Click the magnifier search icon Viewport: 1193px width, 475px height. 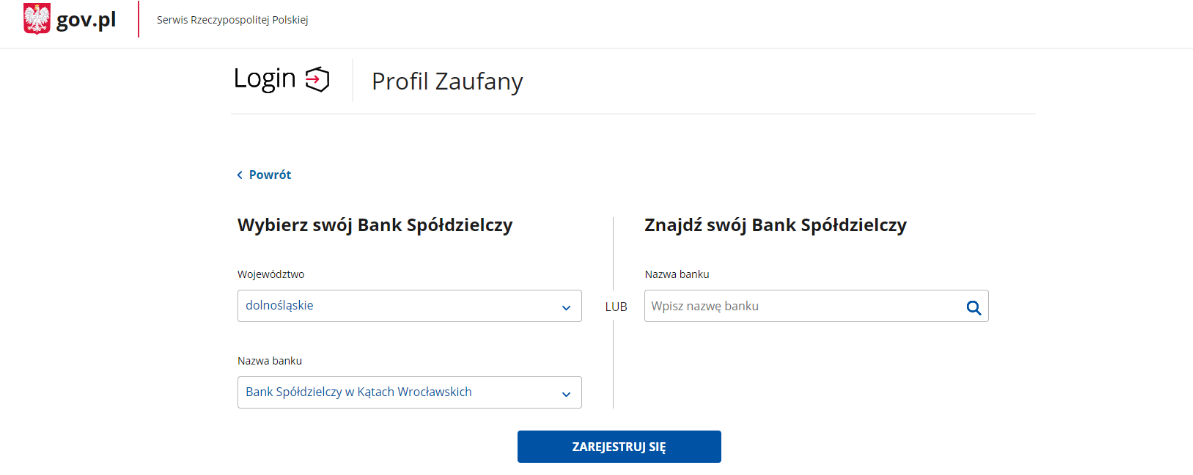click(973, 308)
